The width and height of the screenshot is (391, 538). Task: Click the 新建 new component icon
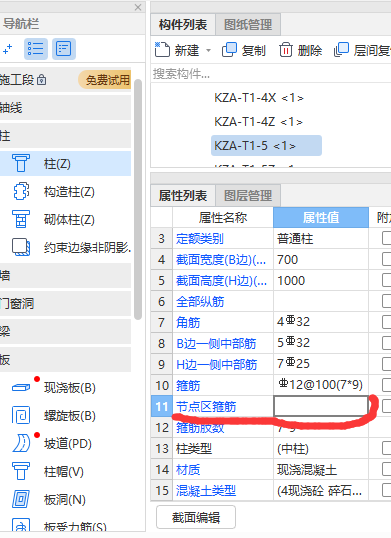coord(162,50)
